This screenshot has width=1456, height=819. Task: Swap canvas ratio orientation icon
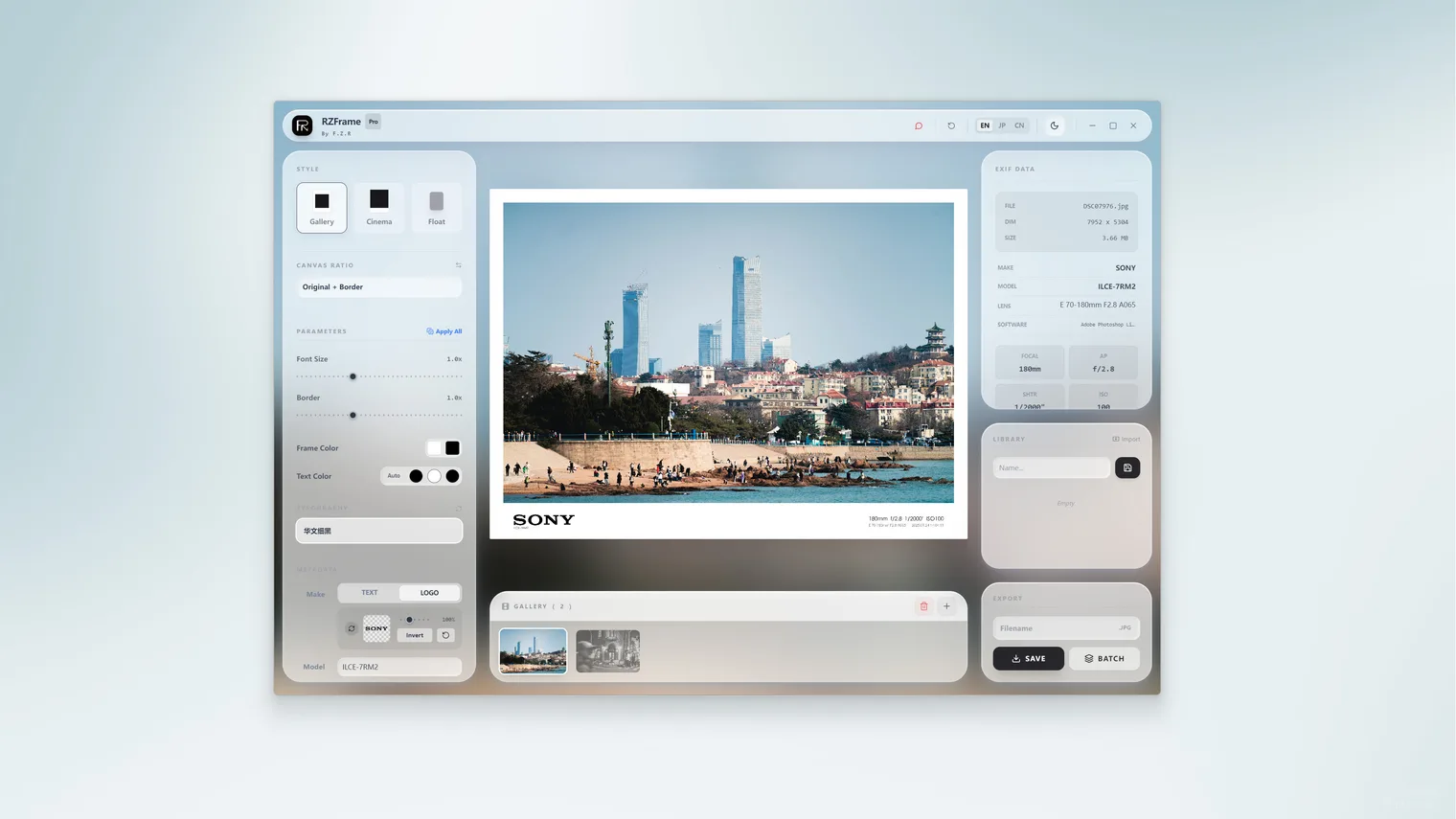459,265
